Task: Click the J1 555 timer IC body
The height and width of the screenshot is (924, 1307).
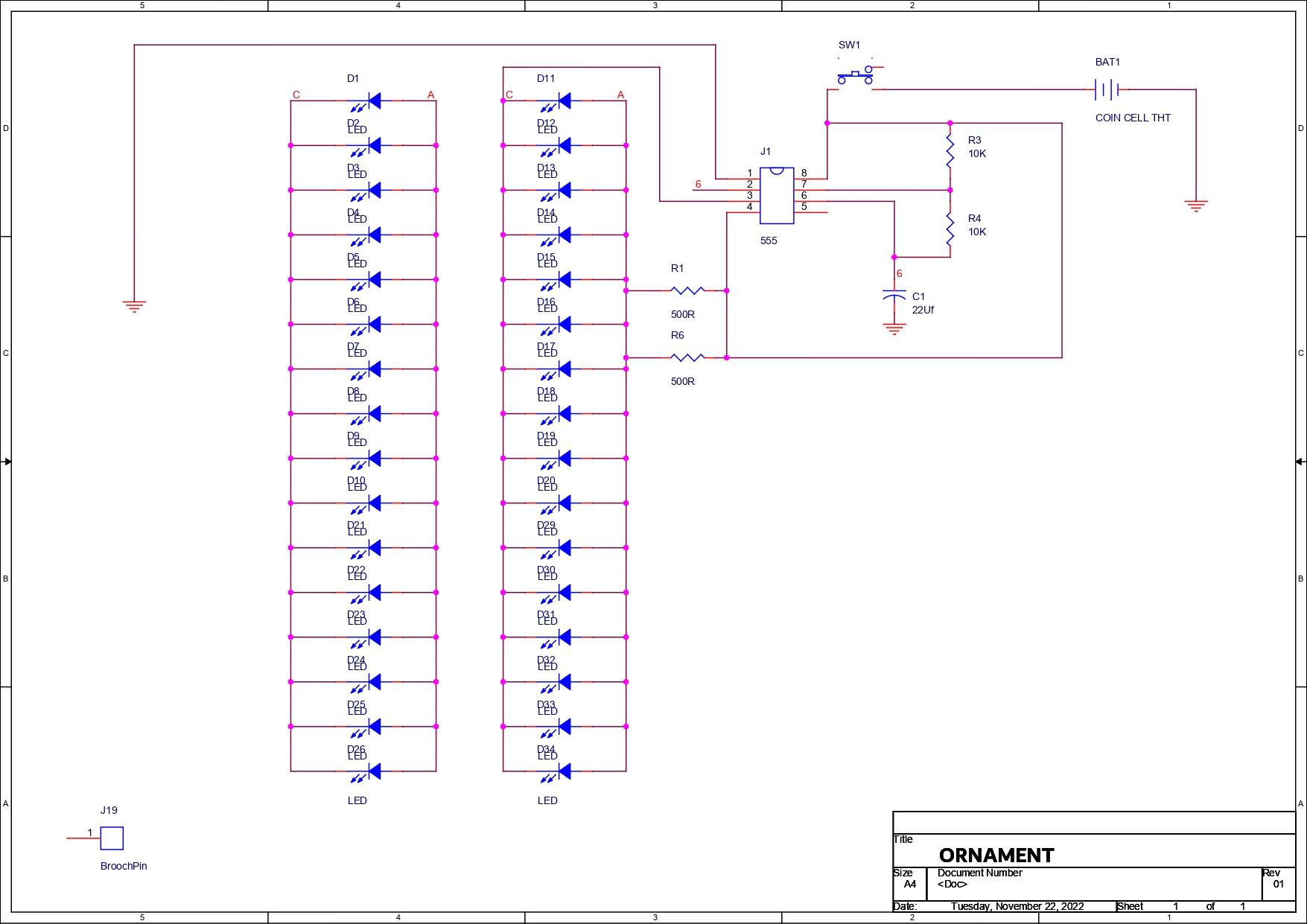Action: coord(777,195)
